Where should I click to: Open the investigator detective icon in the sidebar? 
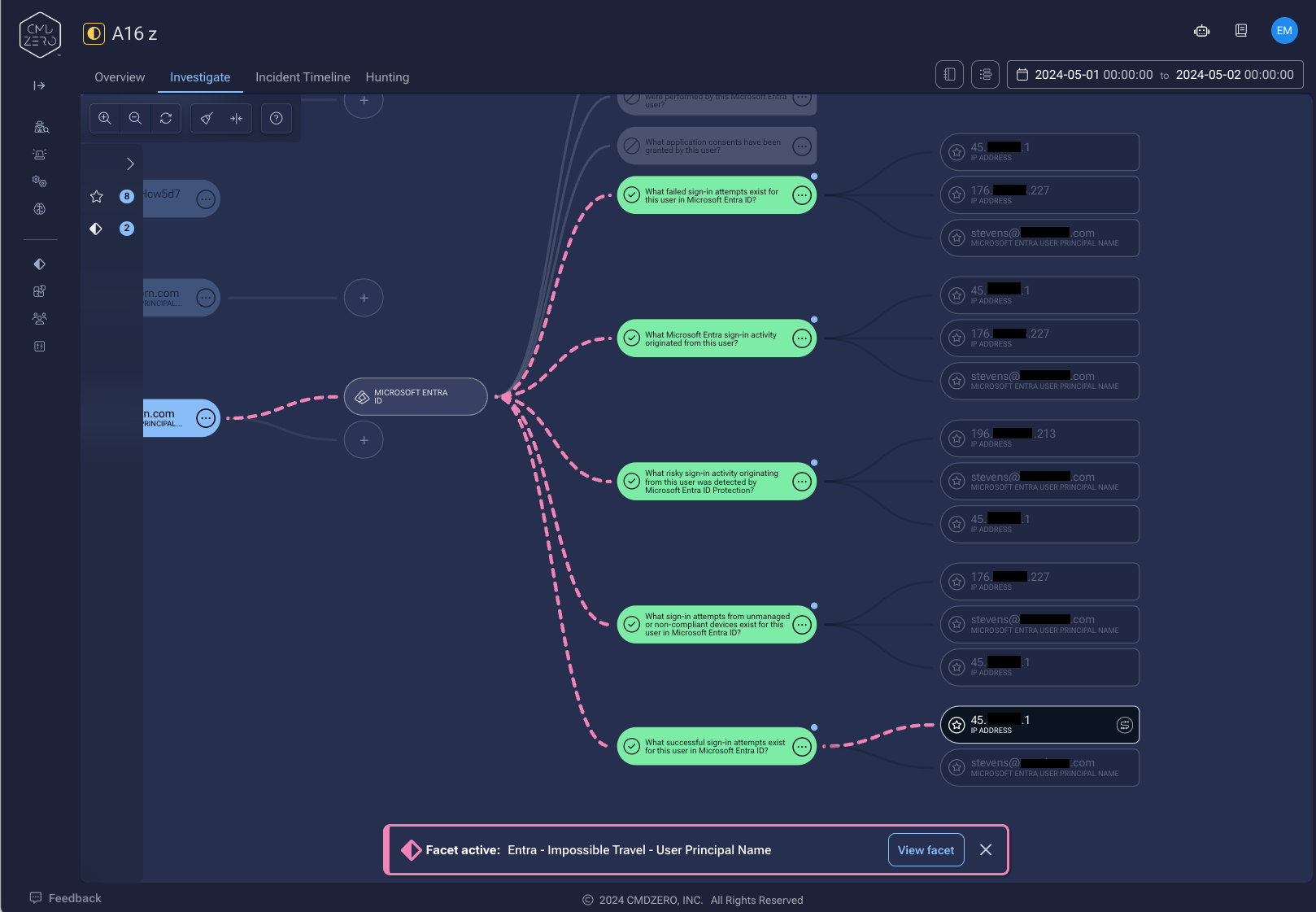[41, 127]
